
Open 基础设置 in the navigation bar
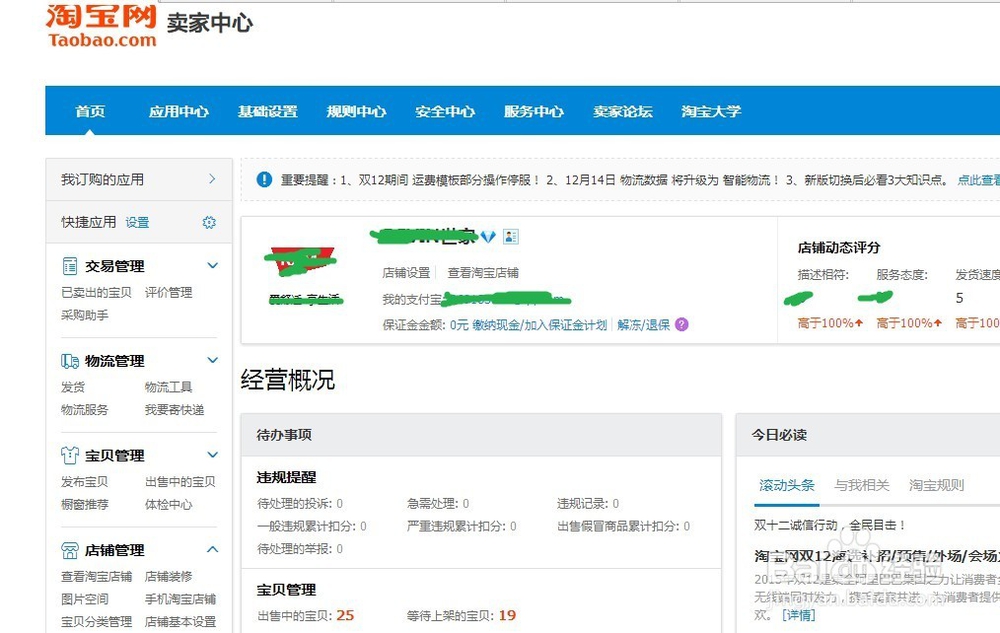click(x=267, y=112)
